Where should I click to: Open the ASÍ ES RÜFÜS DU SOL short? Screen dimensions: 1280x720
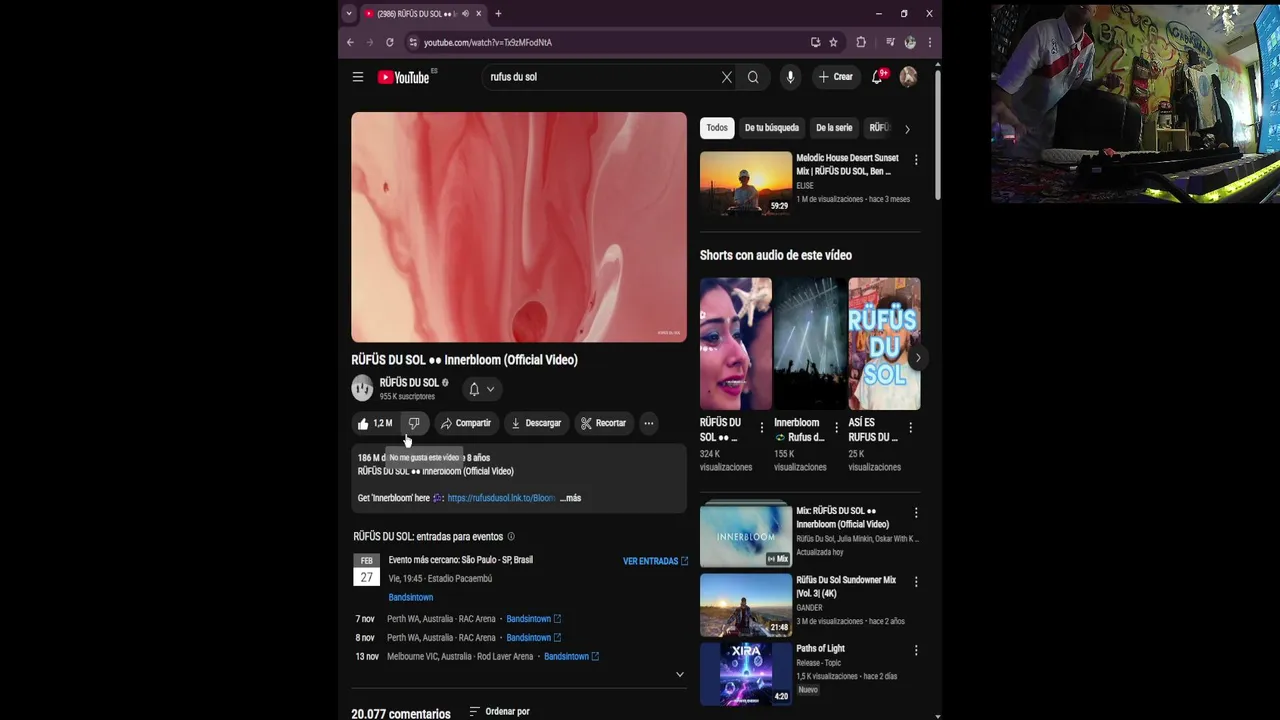(x=884, y=343)
